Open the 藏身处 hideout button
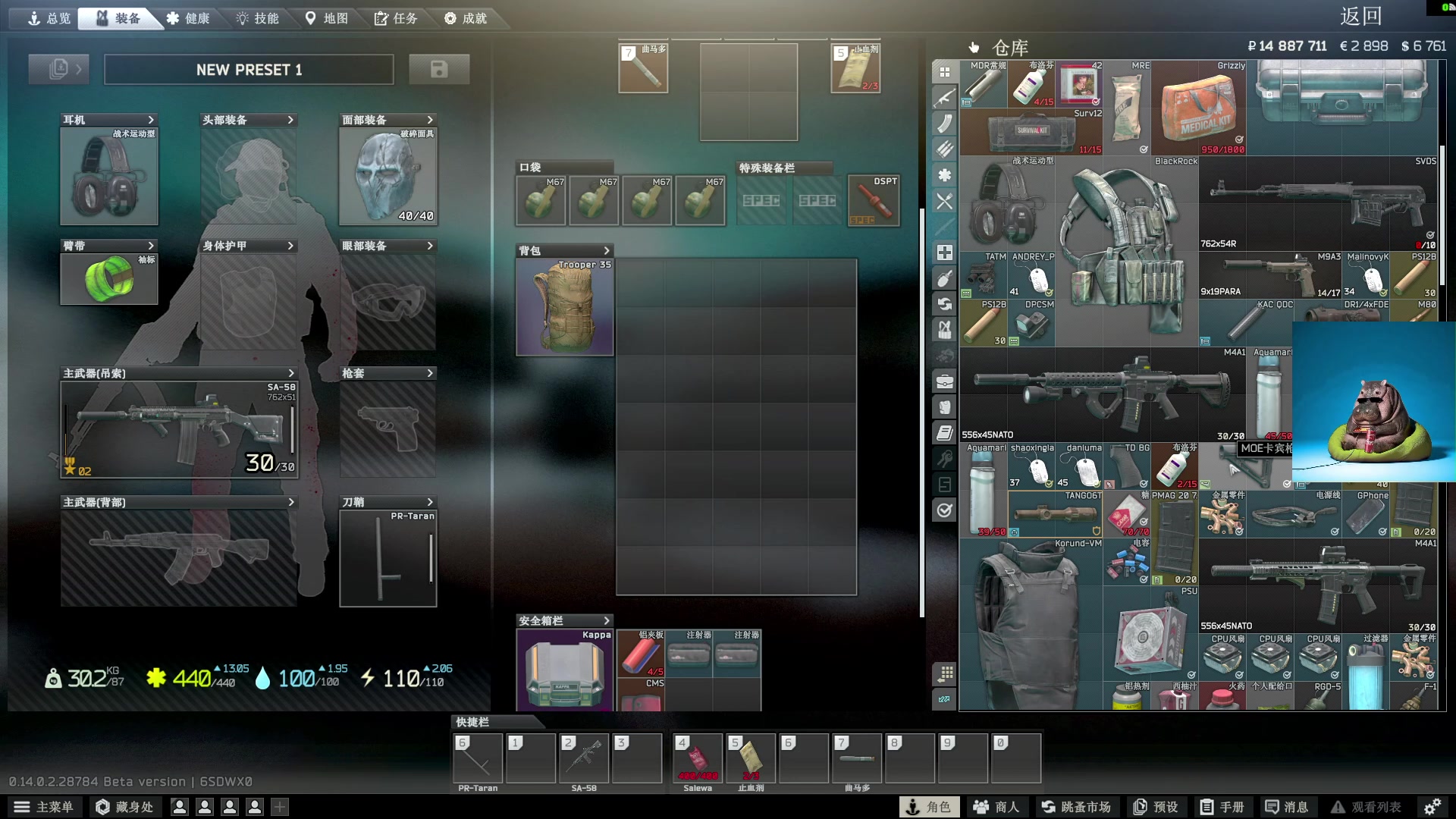The width and height of the screenshot is (1456, 819). (124, 807)
